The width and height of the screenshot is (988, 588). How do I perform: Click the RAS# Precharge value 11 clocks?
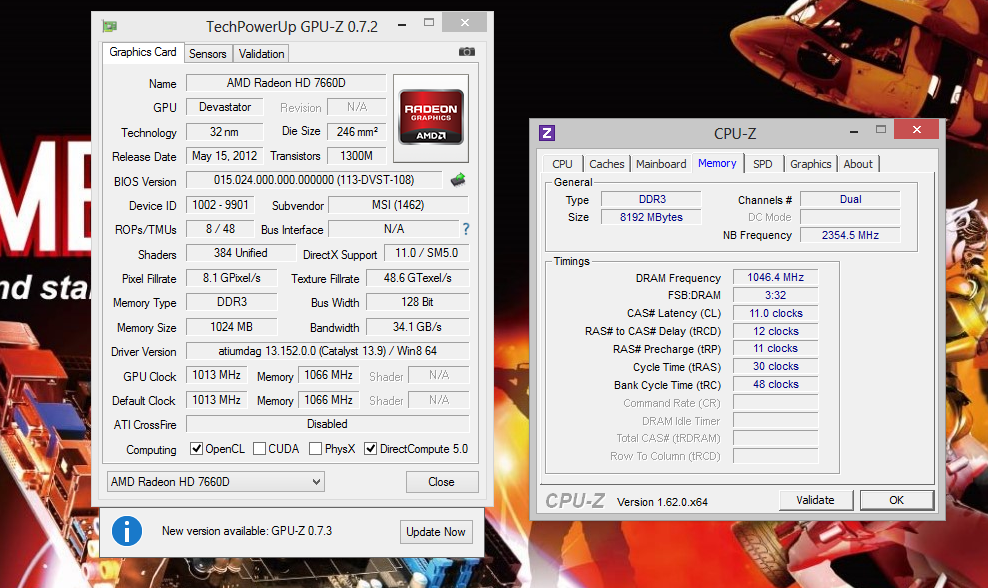point(776,348)
